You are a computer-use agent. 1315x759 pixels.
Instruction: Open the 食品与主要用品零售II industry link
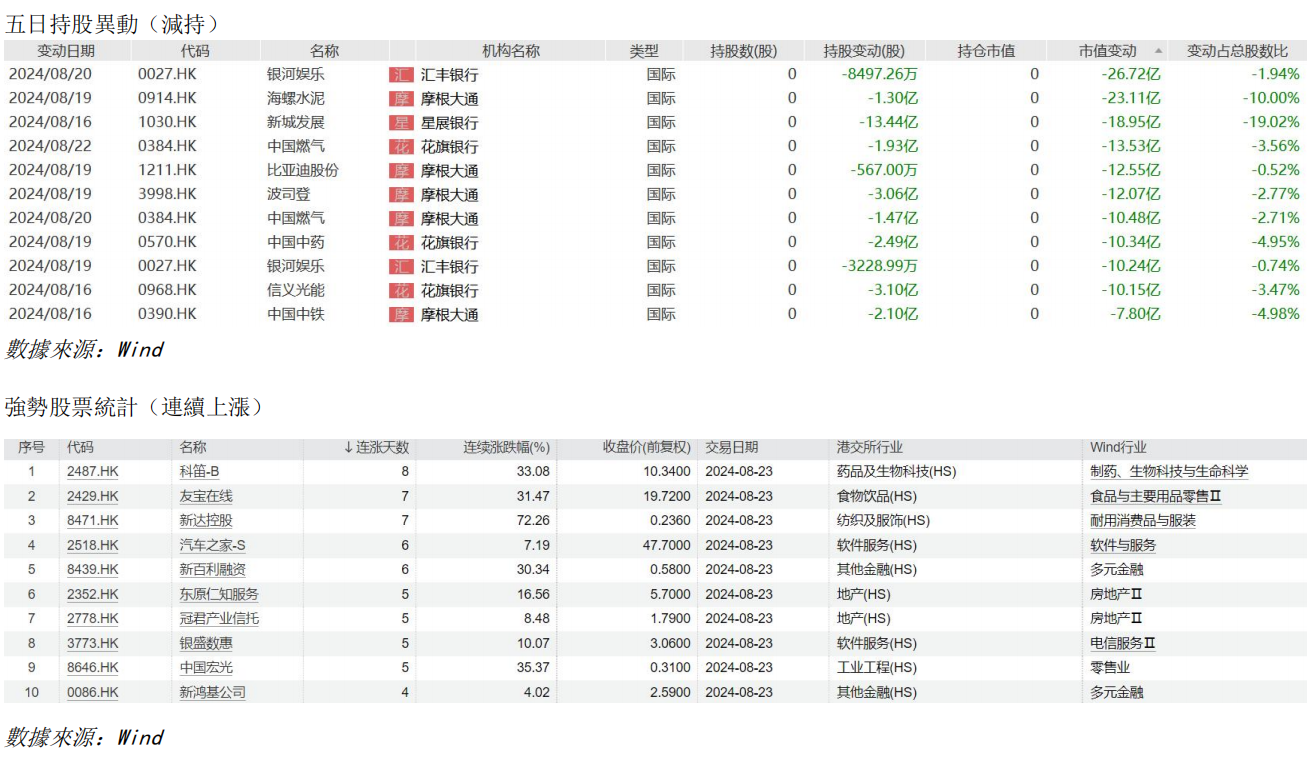[1156, 496]
